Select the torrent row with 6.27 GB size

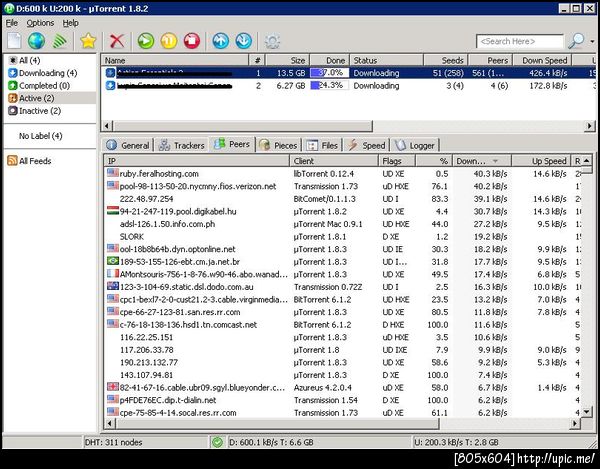point(348,85)
